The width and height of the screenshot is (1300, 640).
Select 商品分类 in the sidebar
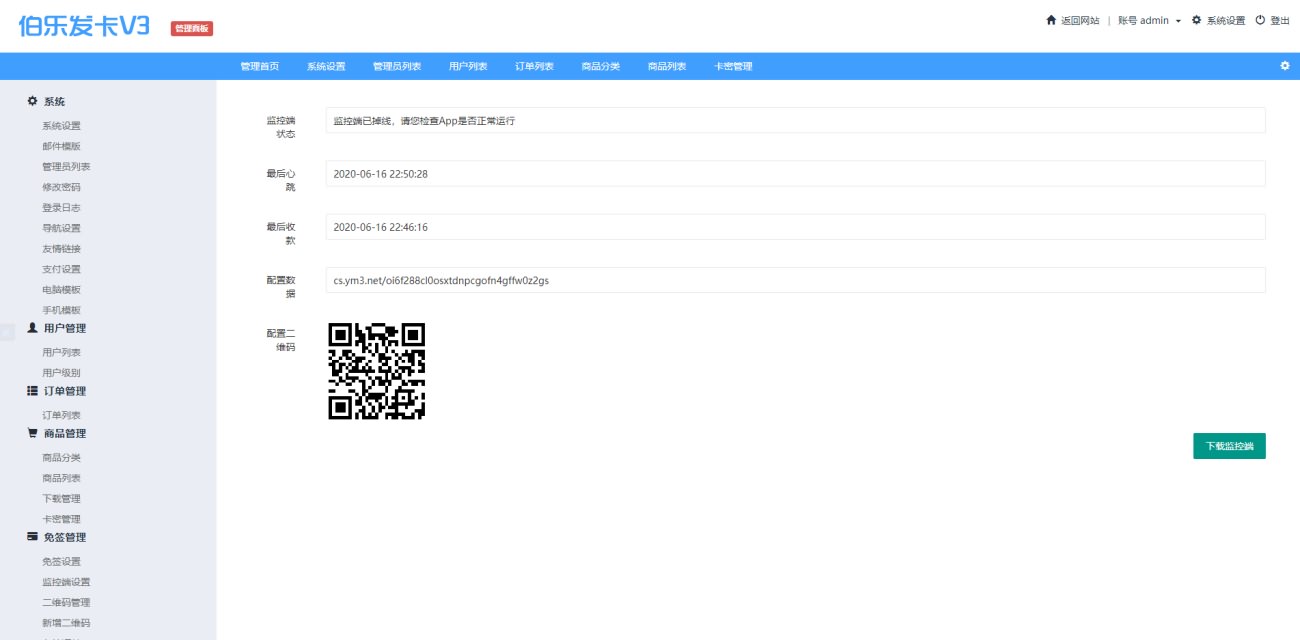(61, 457)
